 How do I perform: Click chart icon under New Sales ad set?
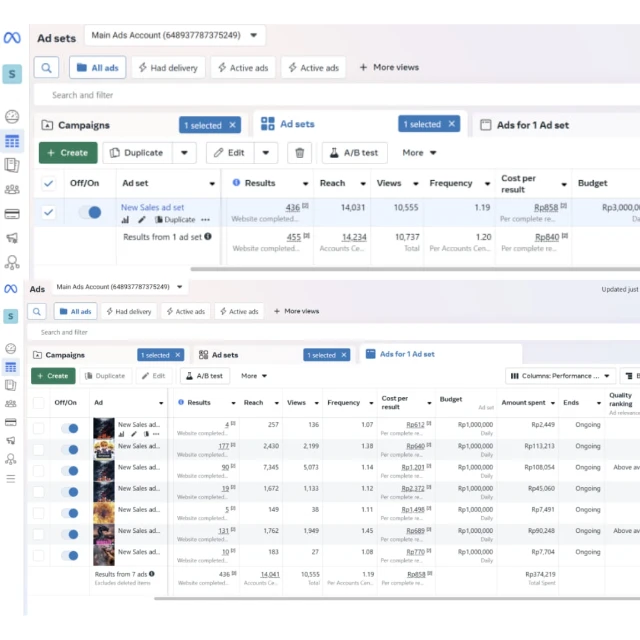coord(127,220)
